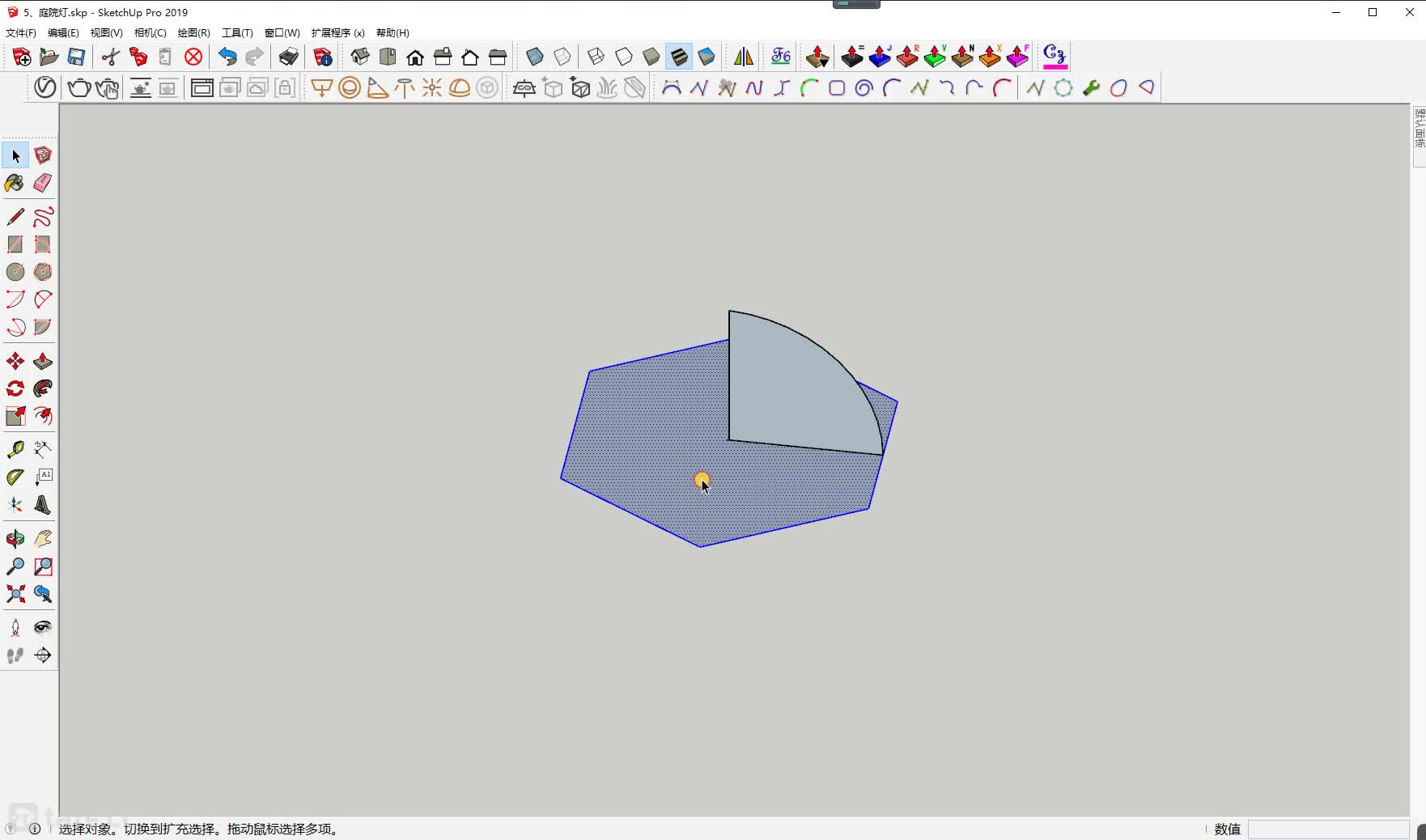This screenshot has height=840, width=1426.
Task: Select the Eraser tool
Action: point(43,183)
